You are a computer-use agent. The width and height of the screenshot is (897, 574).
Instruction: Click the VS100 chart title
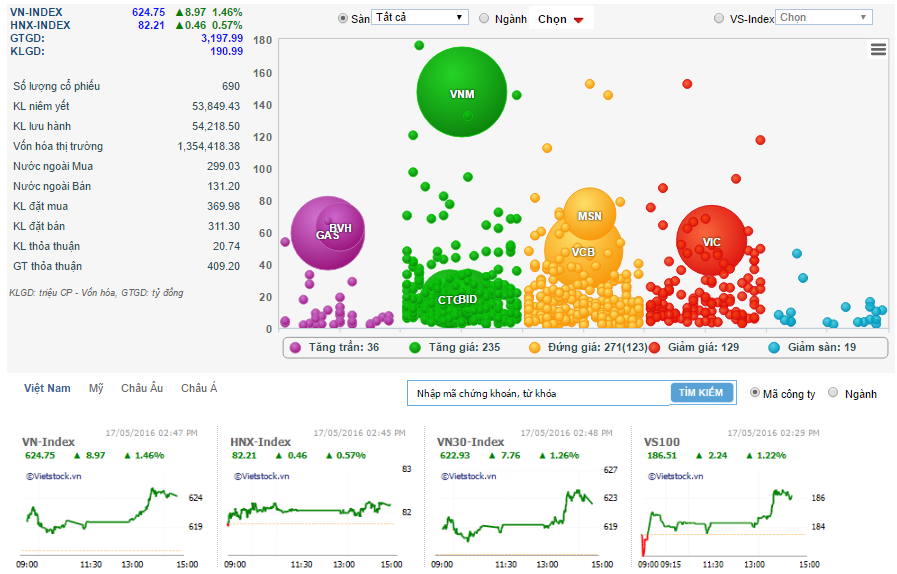tap(662, 442)
